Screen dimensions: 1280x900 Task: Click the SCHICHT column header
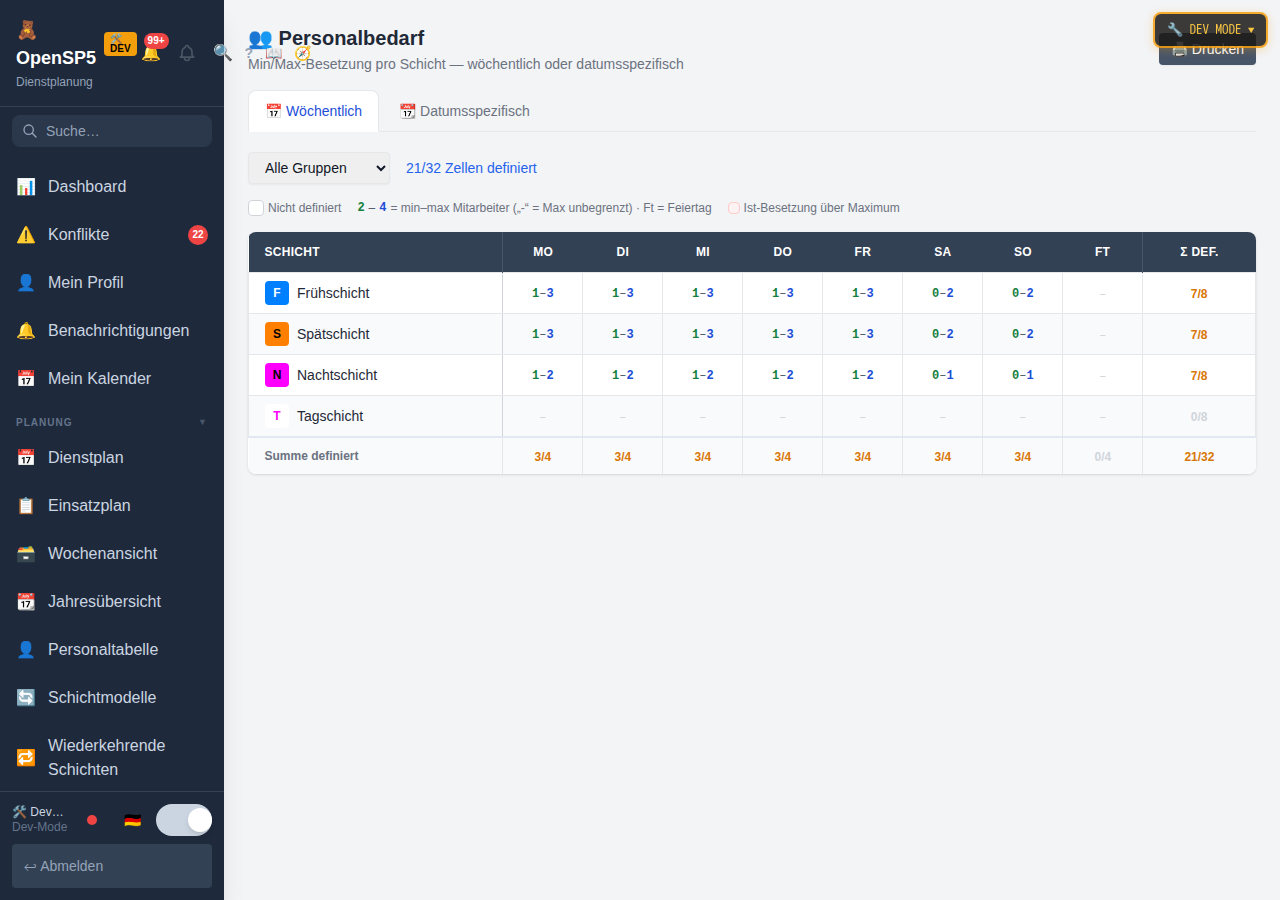pyautogui.click(x=375, y=252)
